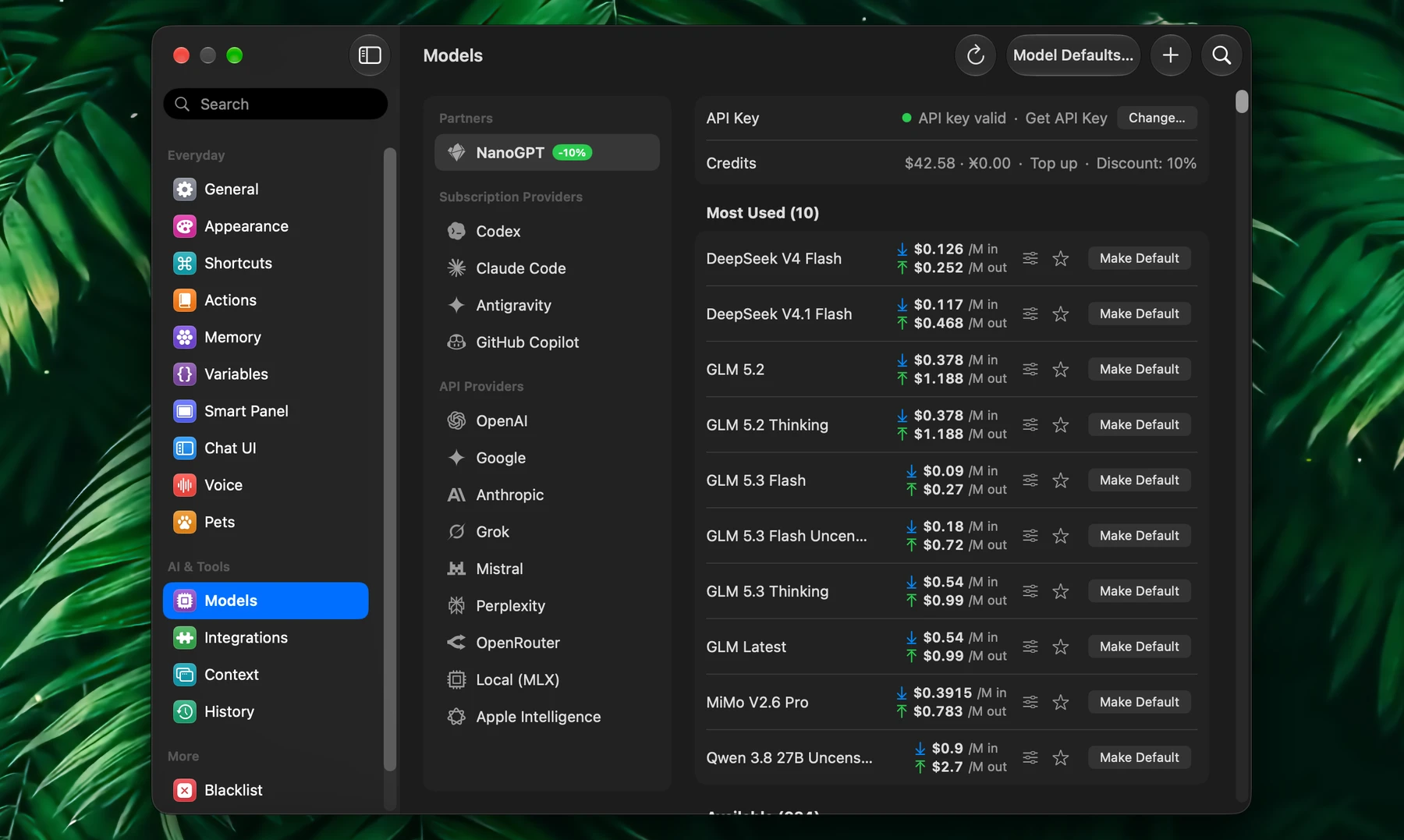Screen dimensions: 1404x840
Task: Click Change to update the API key
Action: pyautogui.click(x=1157, y=118)
